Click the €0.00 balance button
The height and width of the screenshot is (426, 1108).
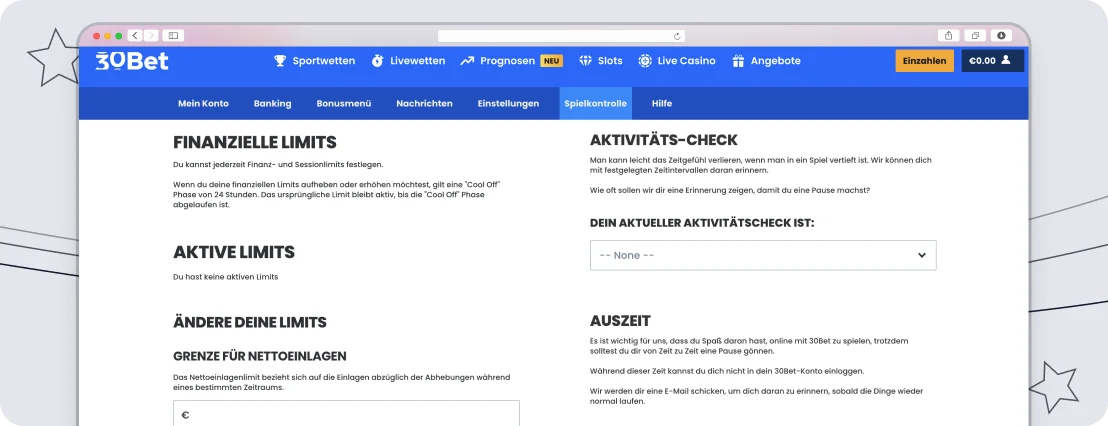click(x=993, y=61)
